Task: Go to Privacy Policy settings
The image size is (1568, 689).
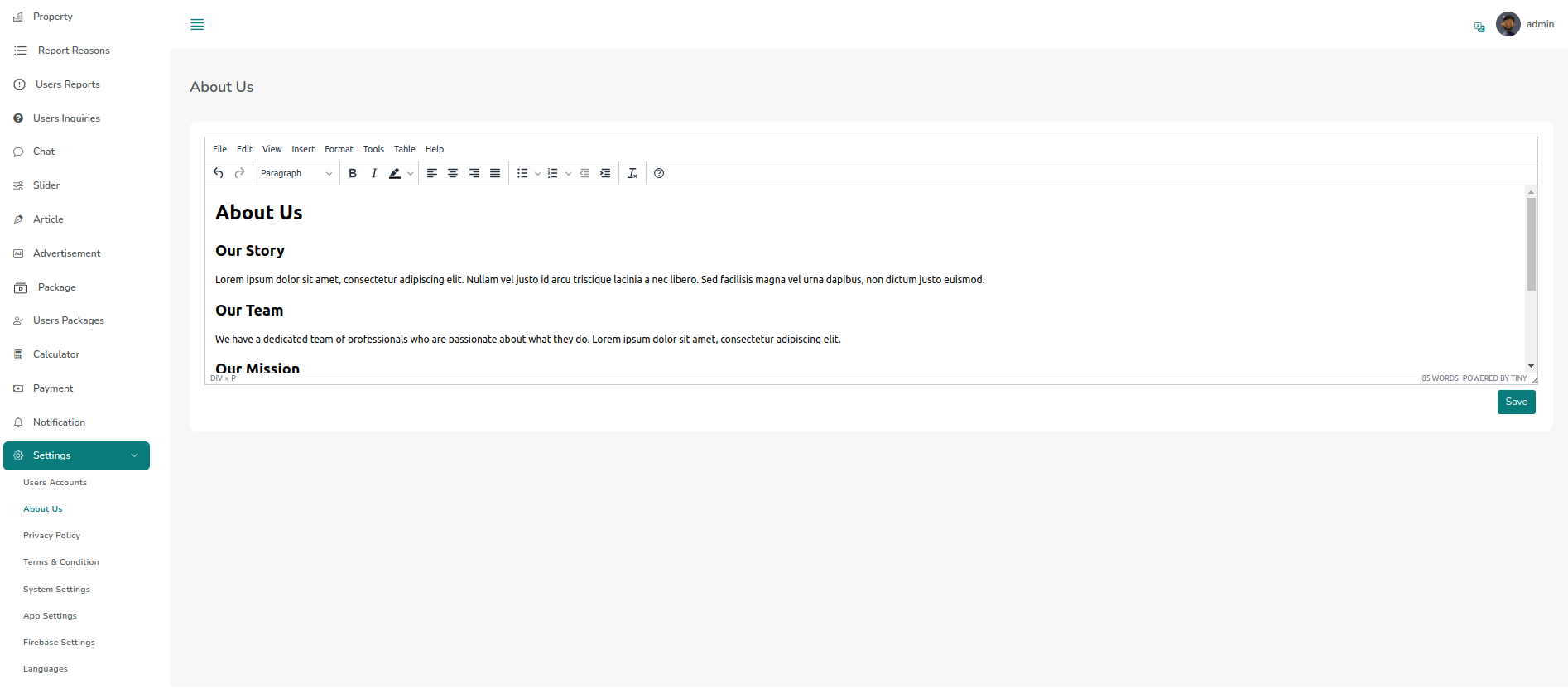Action: [51, 536]
